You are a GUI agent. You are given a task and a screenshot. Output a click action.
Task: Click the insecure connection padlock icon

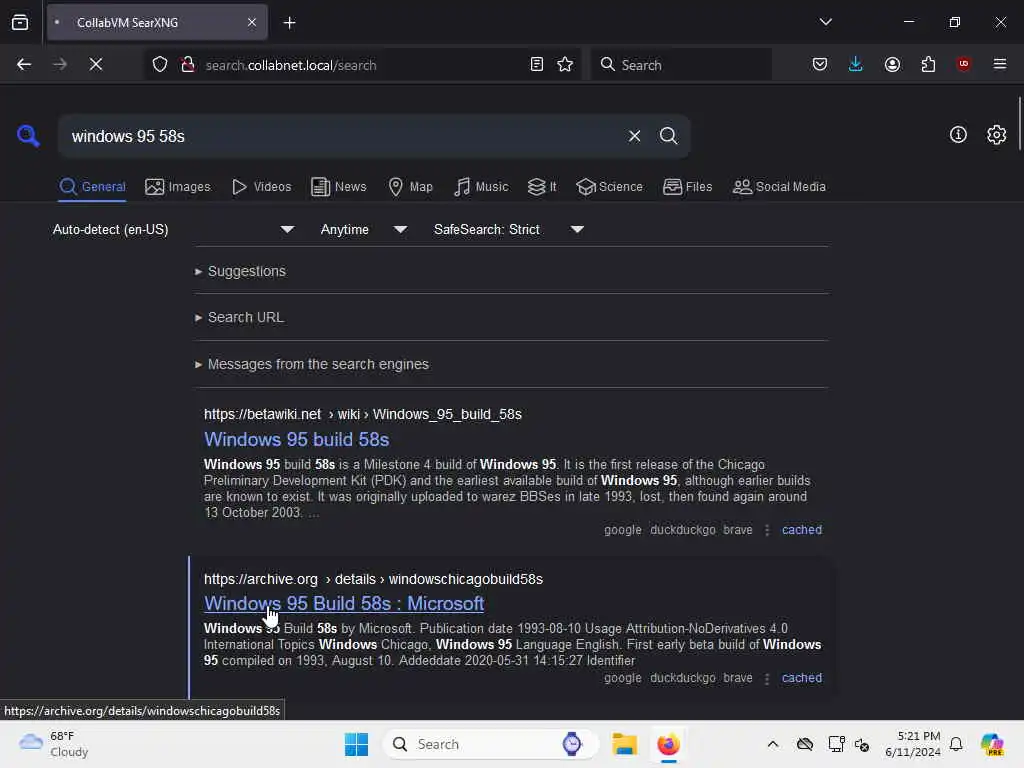click(x=187, y=64)
